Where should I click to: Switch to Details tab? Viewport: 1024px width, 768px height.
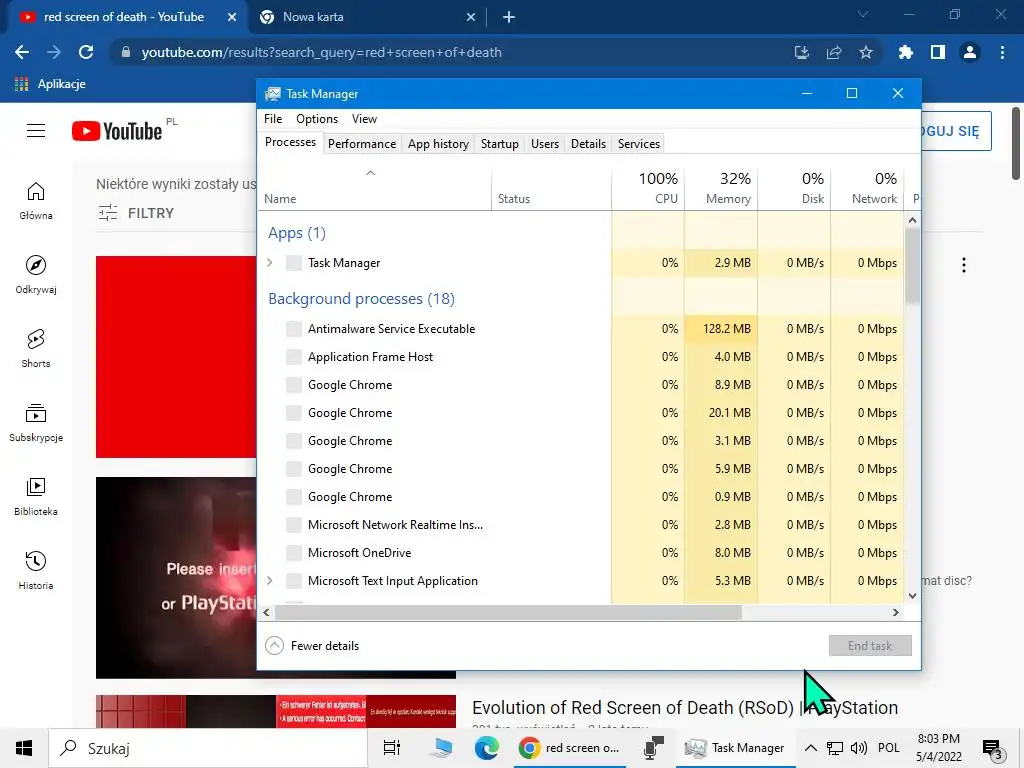point(588,144)
